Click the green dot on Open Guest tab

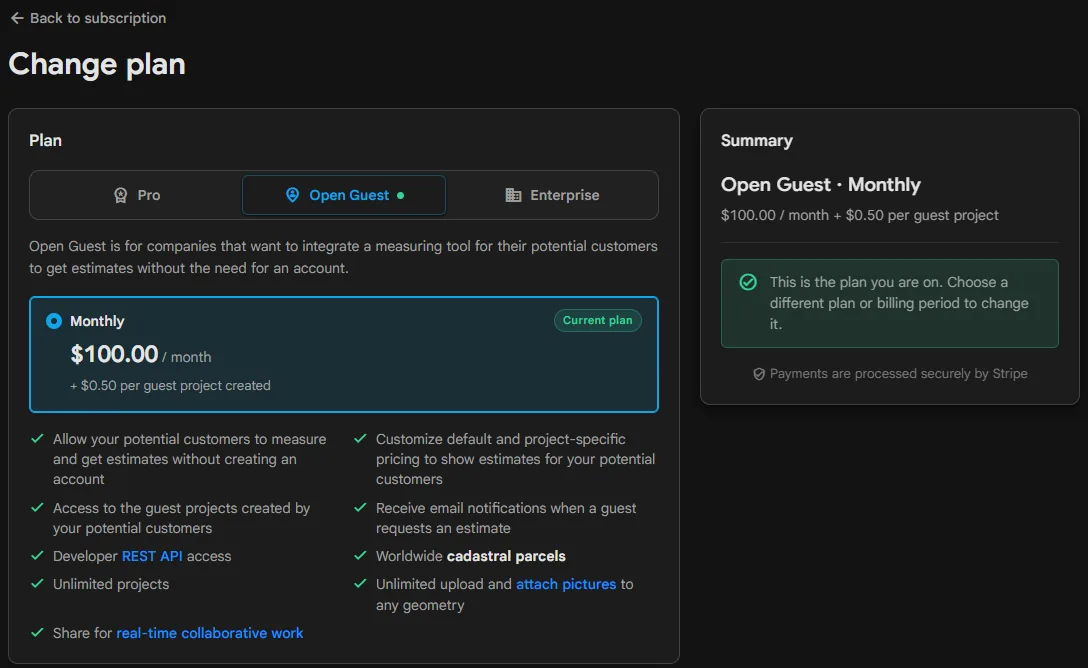tap(400, 196)
